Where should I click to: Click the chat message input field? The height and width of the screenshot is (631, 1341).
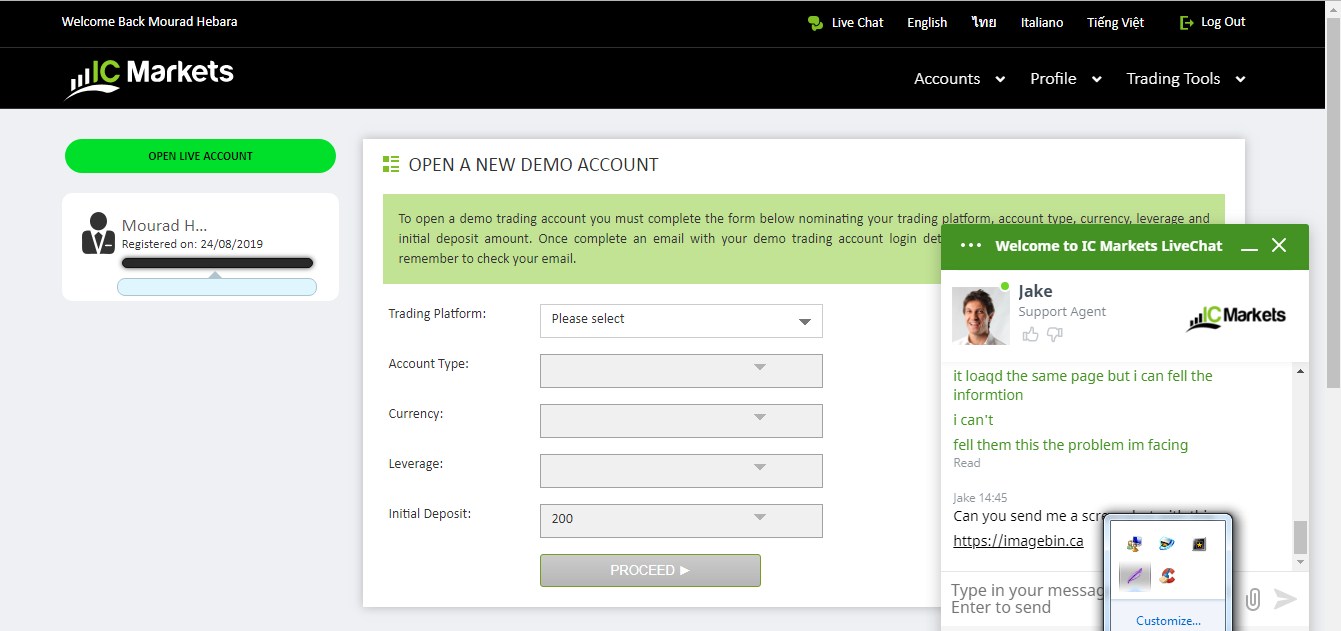[1025, 599]
